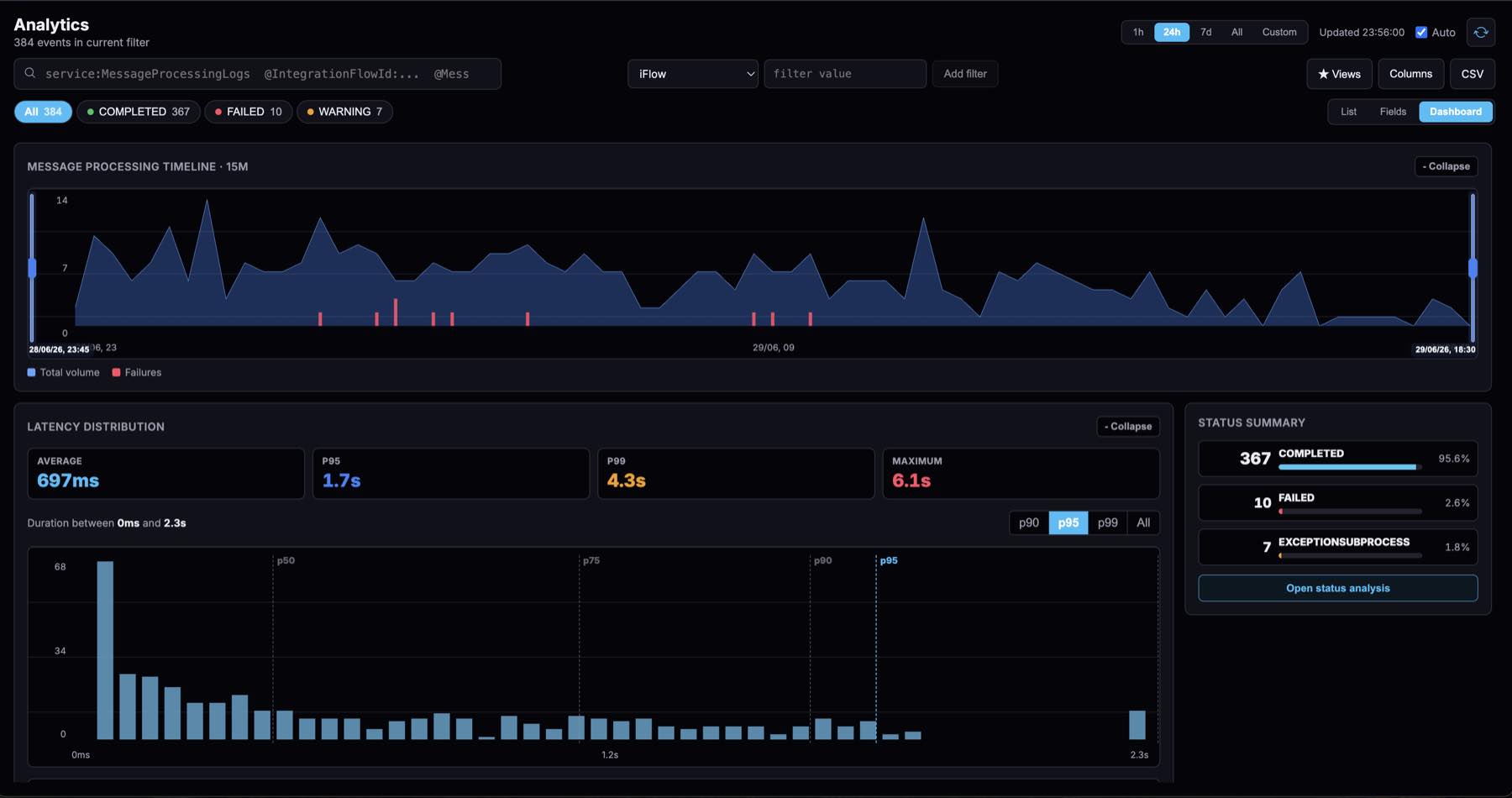
Task: Click Open status analysis
Action: tap(1337, 588)
